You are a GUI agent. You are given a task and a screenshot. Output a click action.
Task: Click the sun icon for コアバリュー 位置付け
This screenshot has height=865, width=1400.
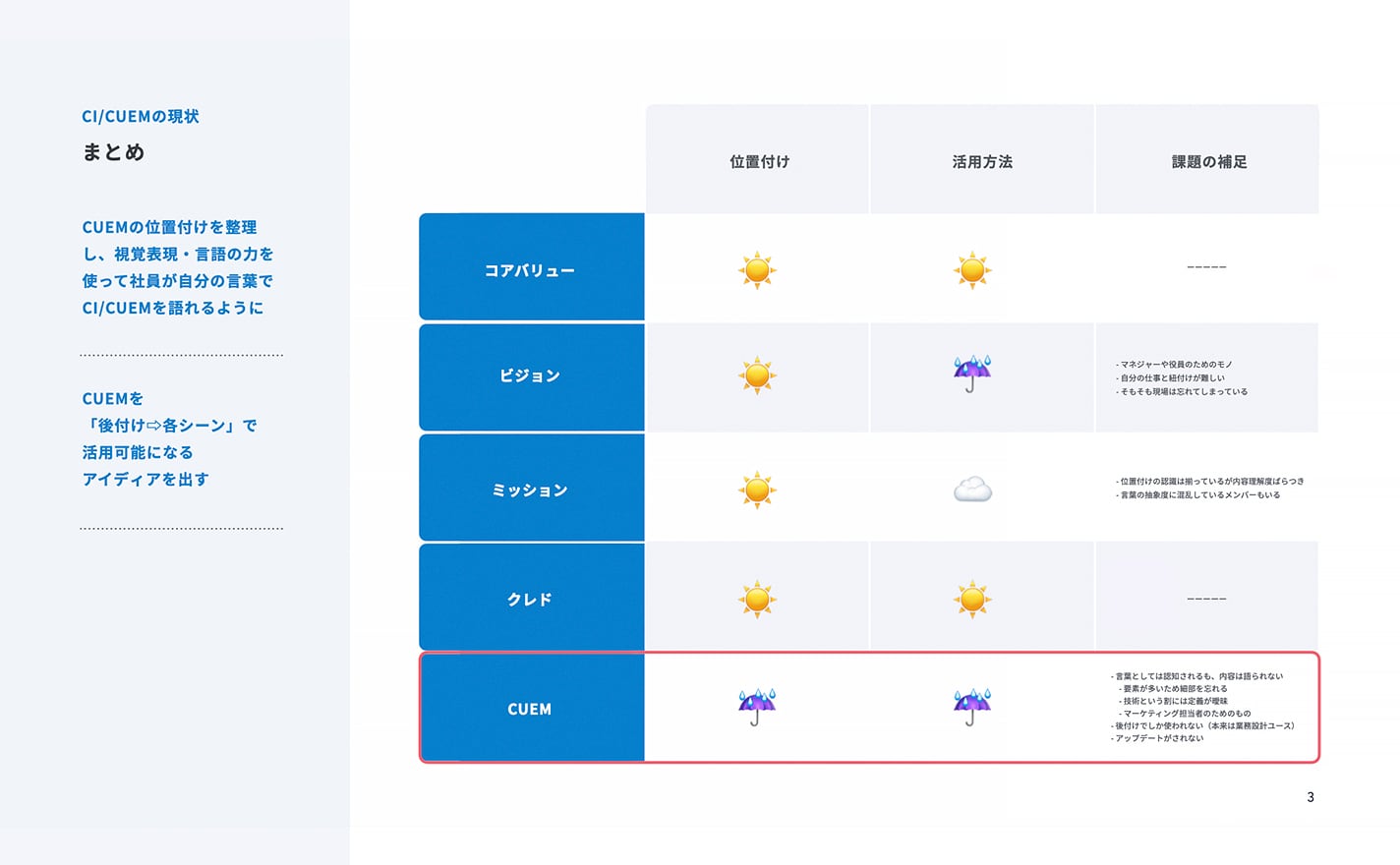coord(757,269)
